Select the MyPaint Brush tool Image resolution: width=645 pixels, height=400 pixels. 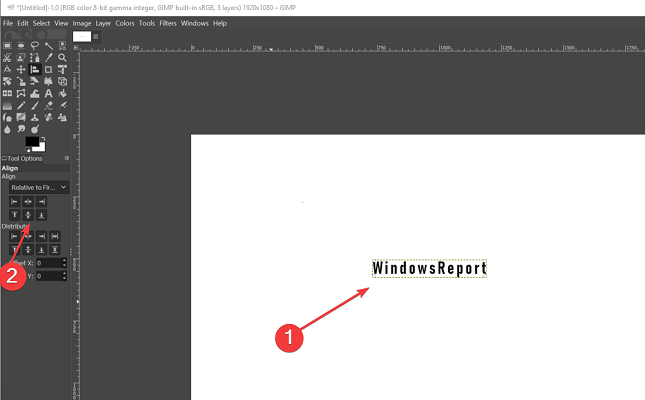[21, 118]
